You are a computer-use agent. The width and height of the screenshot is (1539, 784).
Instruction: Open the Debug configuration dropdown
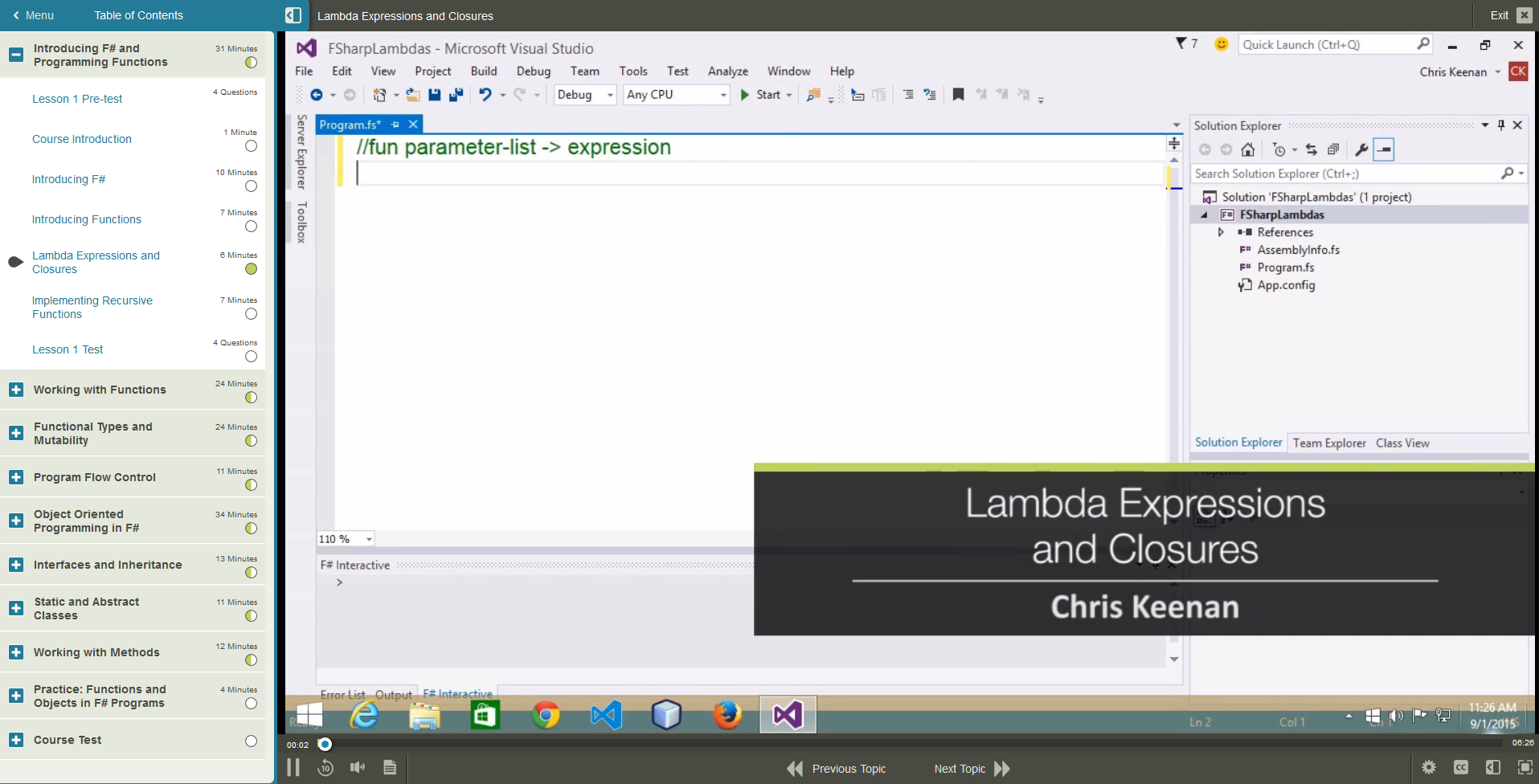point(585,95)
